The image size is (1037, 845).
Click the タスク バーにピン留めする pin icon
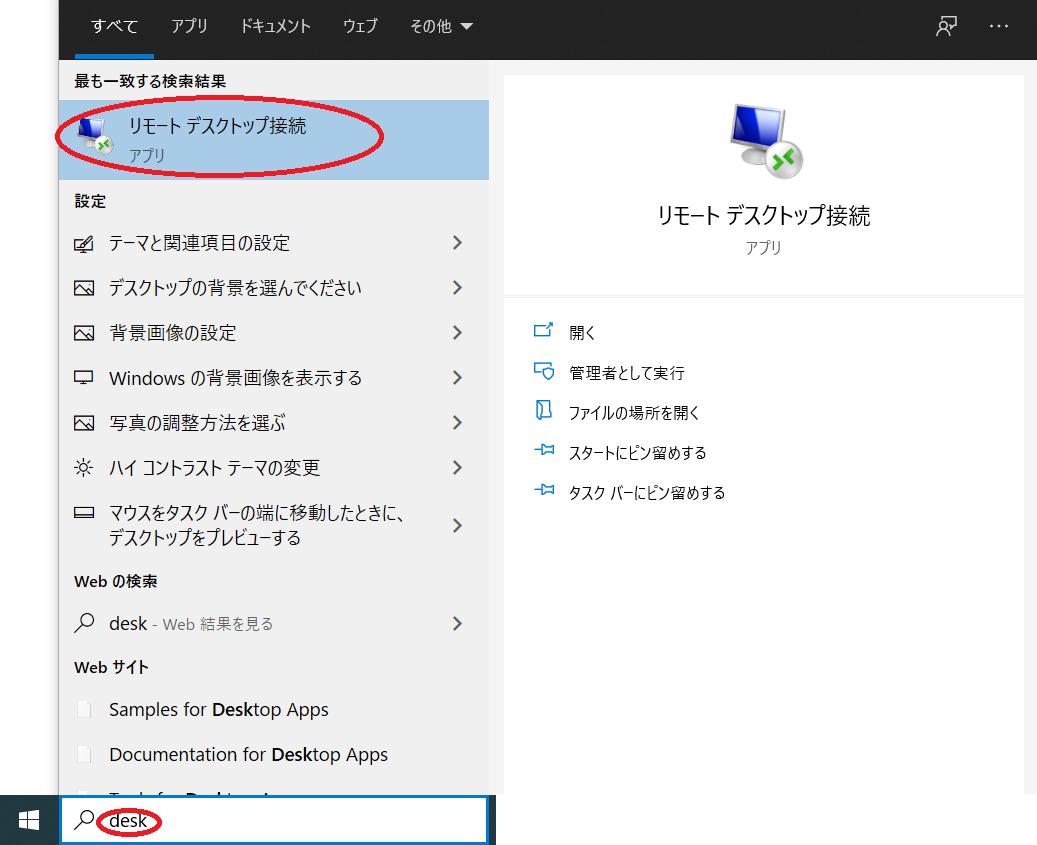coord(543,491)
